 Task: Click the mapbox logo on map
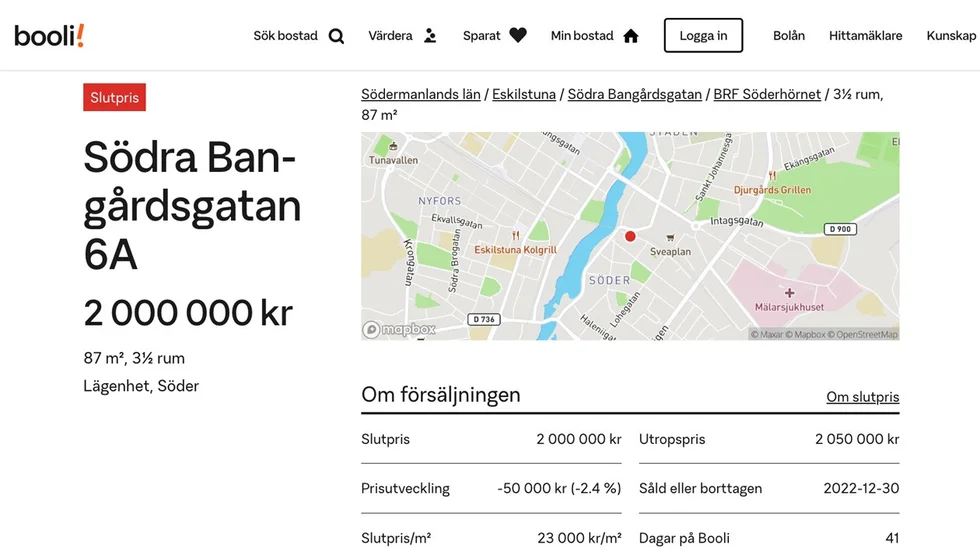click(399, 329)
